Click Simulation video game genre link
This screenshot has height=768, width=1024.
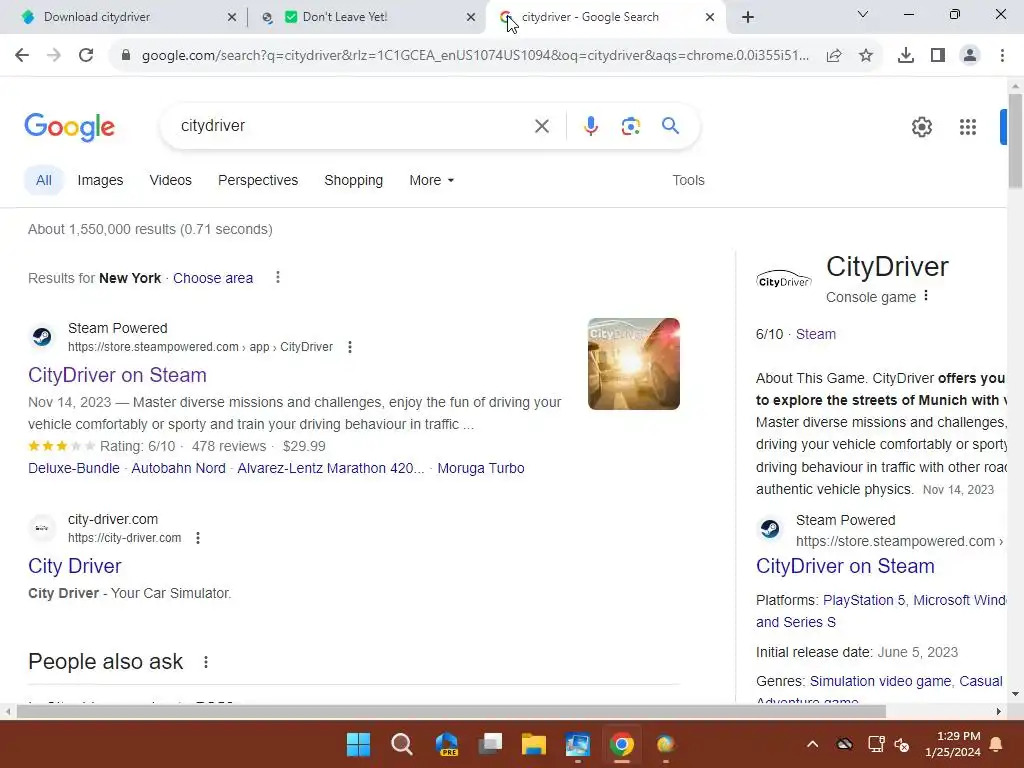pos(880,681)
